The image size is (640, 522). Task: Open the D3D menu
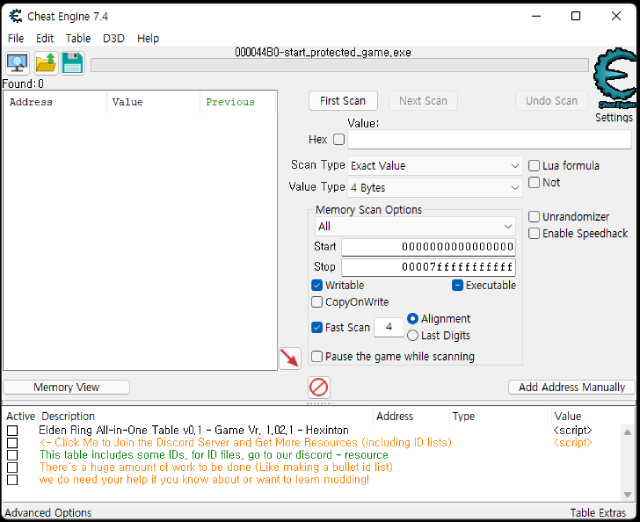pyautogui.click(x=113, y=38)
